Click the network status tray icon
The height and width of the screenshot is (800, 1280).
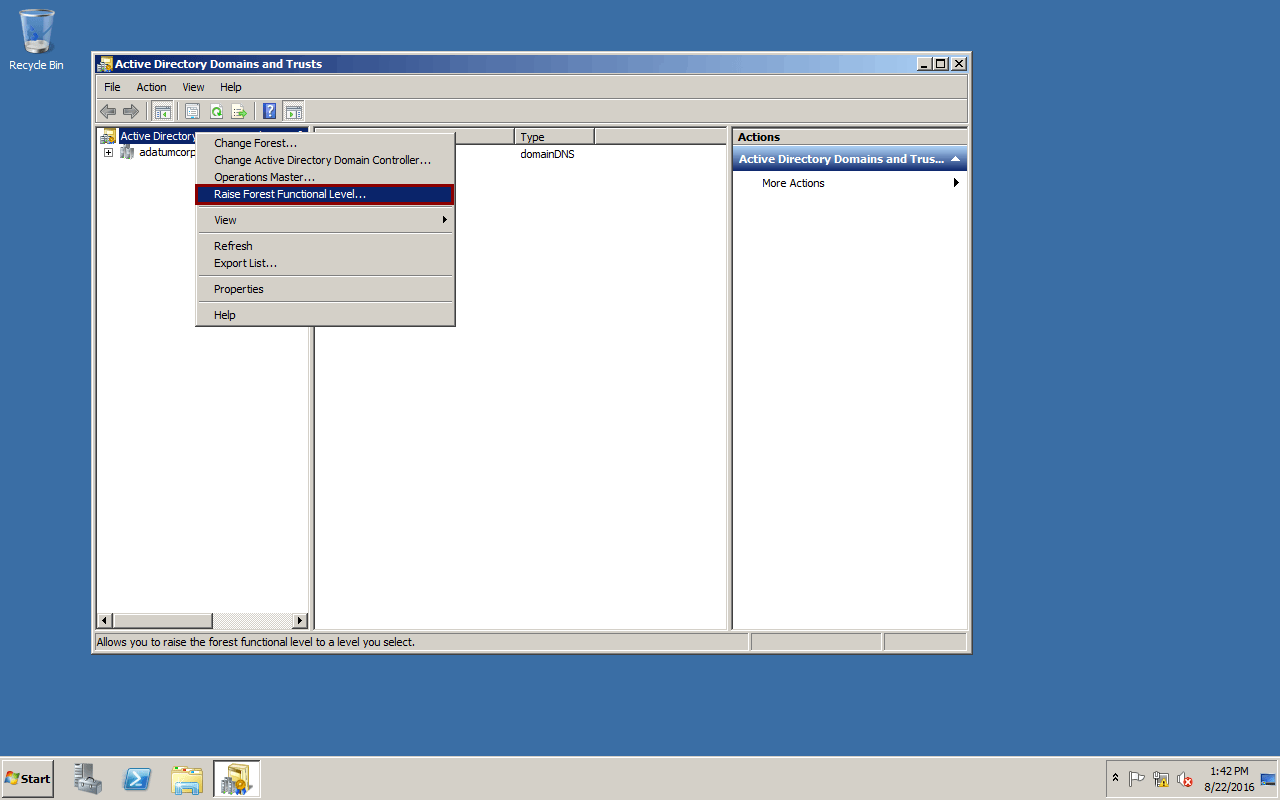(x=1161, y=779)
